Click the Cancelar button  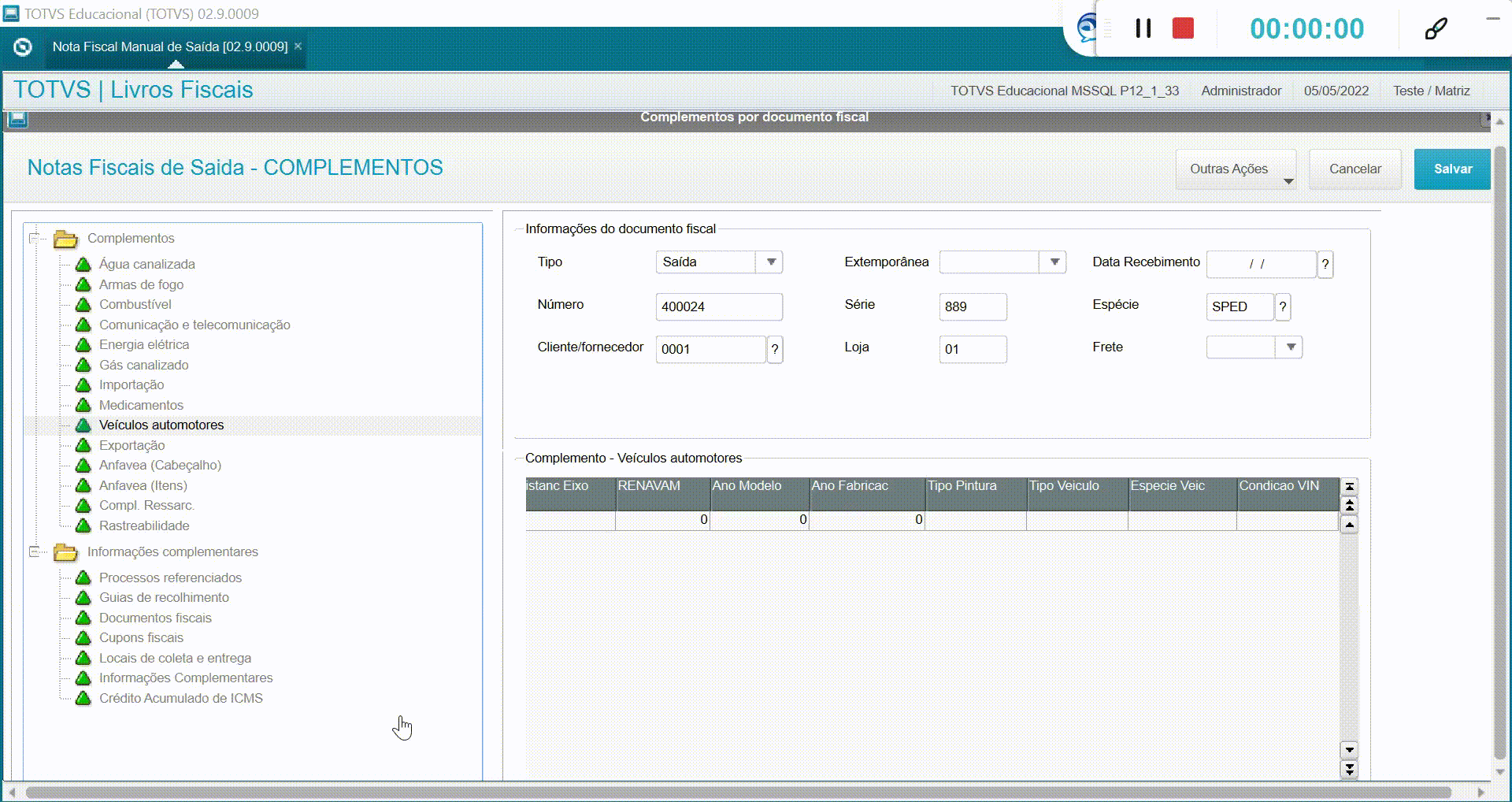[1355, 169]
